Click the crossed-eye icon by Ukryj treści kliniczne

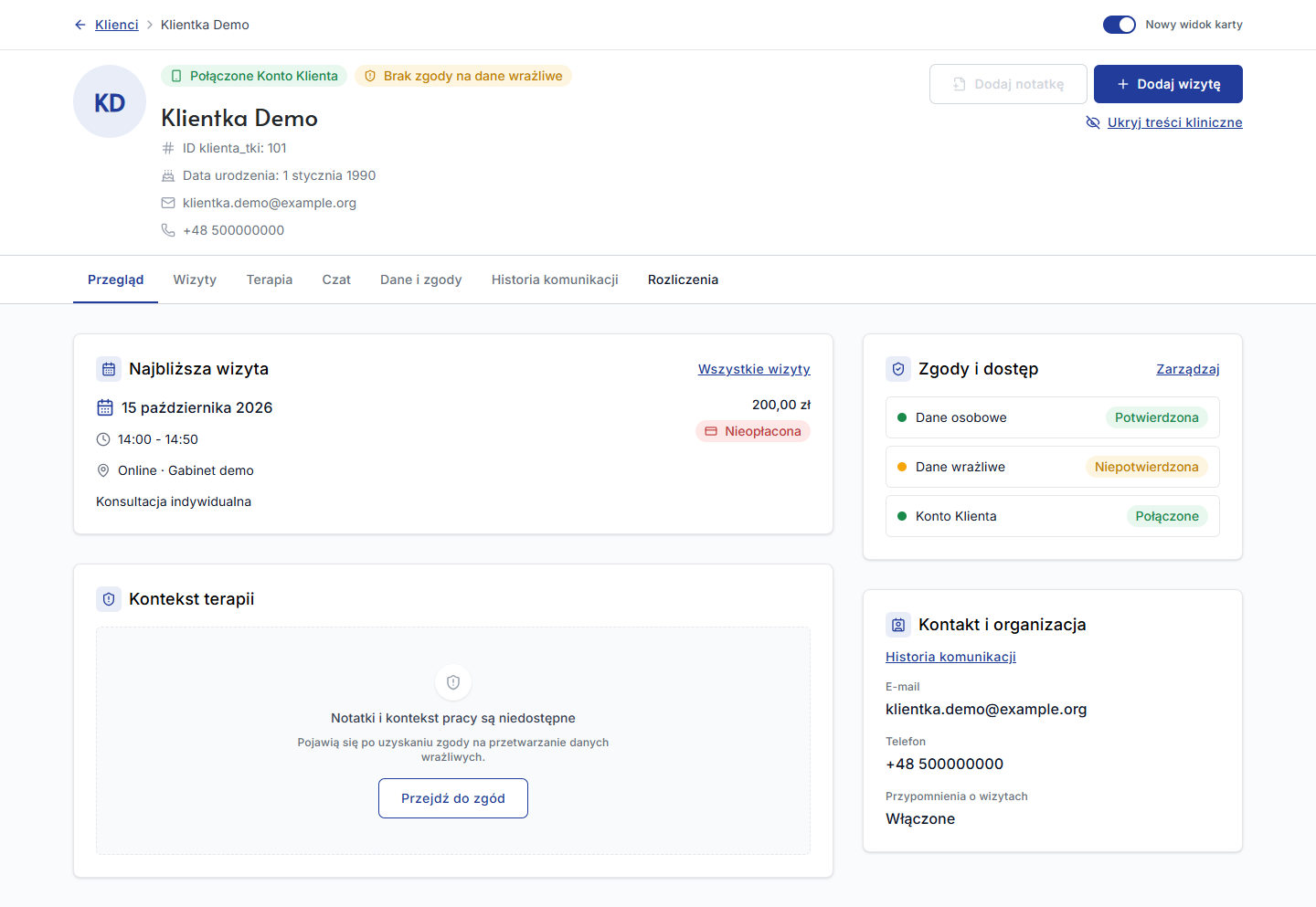1093,122
